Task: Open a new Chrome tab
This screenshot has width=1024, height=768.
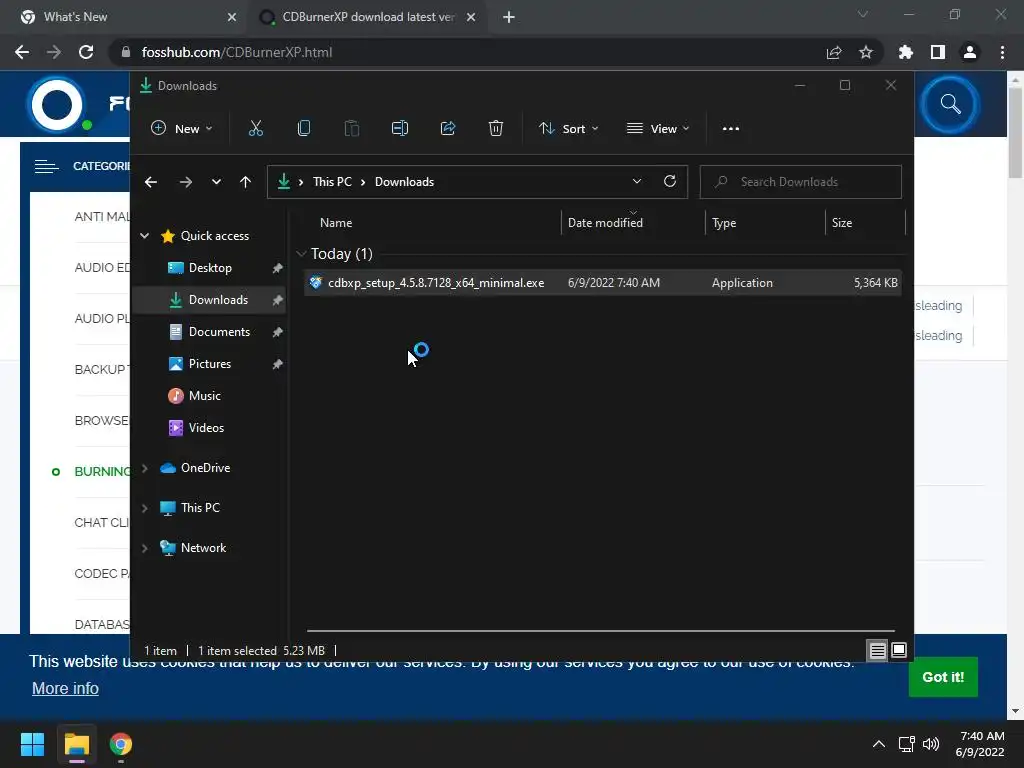Action: tap(509, 17)
